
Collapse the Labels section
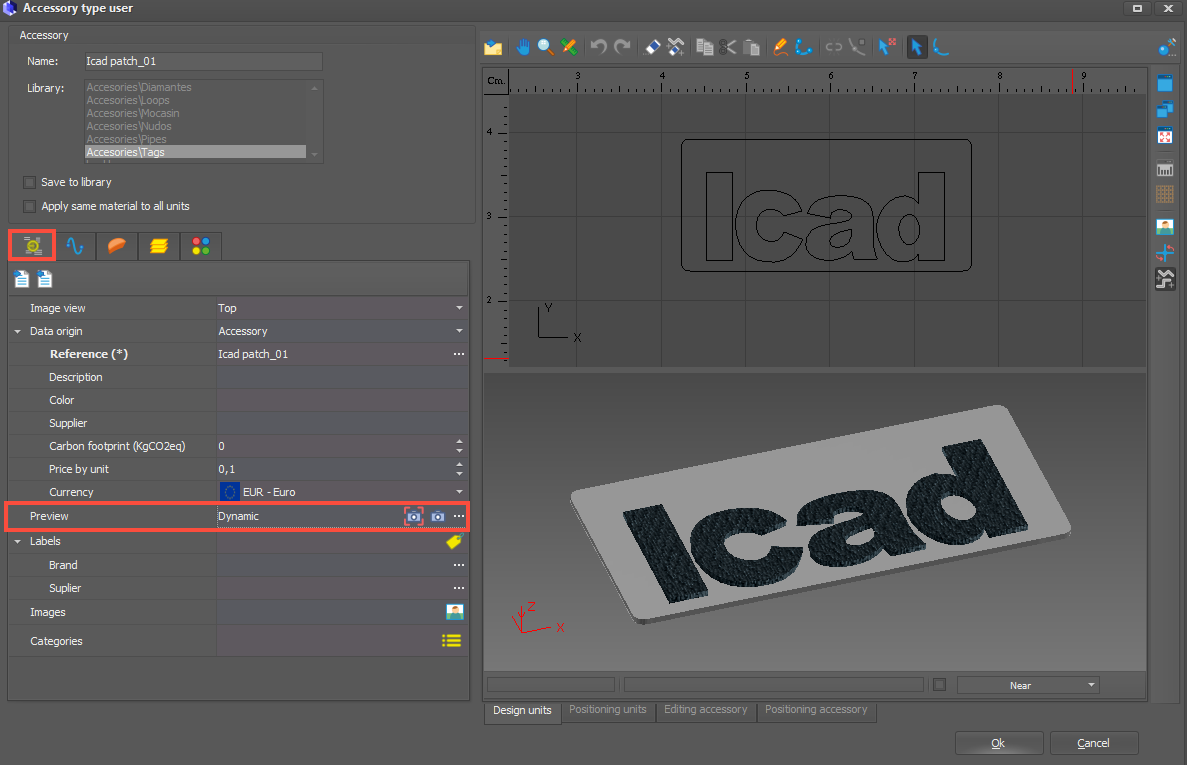(18, 541)
